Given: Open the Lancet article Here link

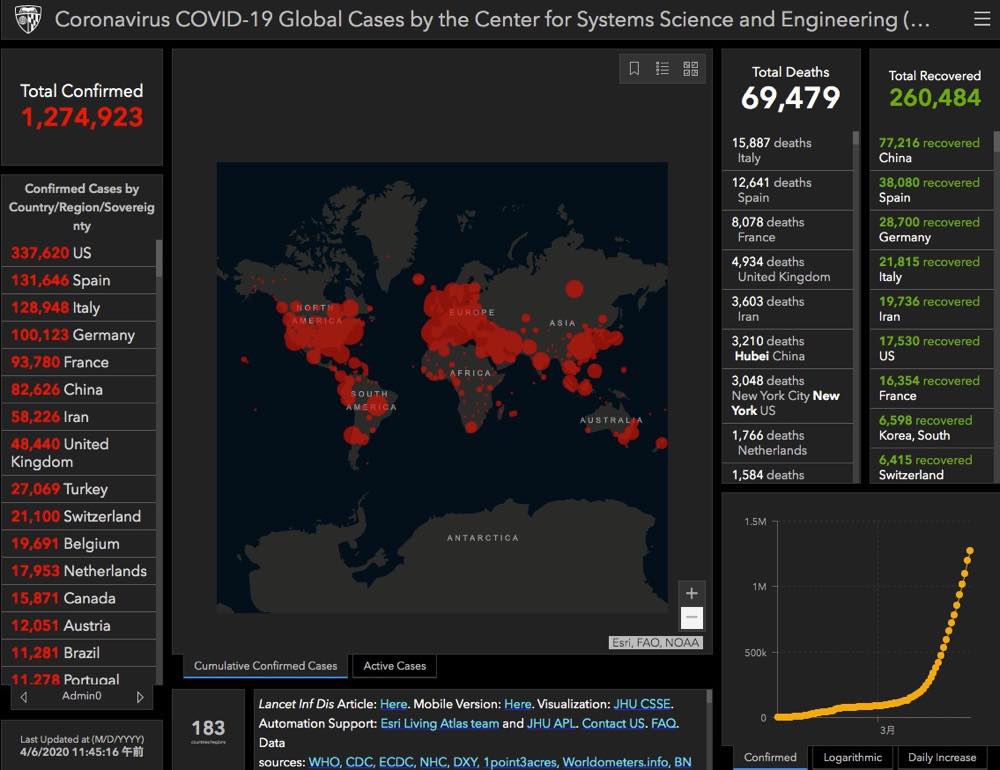Looking at the screenshot, I should 393,704.
